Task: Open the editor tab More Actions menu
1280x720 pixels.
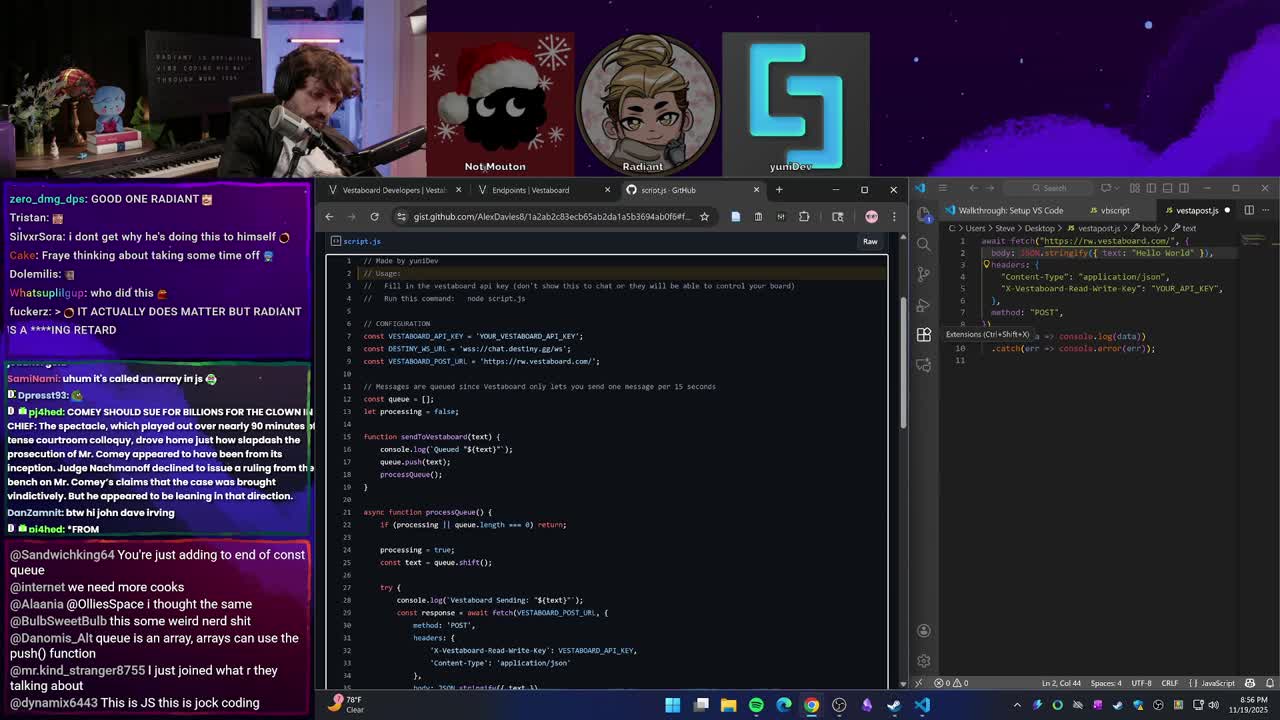Action: (1265, 210)
